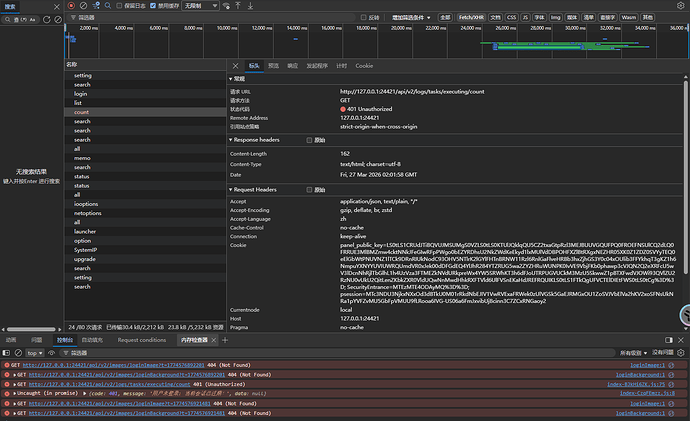Stop recording network log with red button

click(71, 6)
